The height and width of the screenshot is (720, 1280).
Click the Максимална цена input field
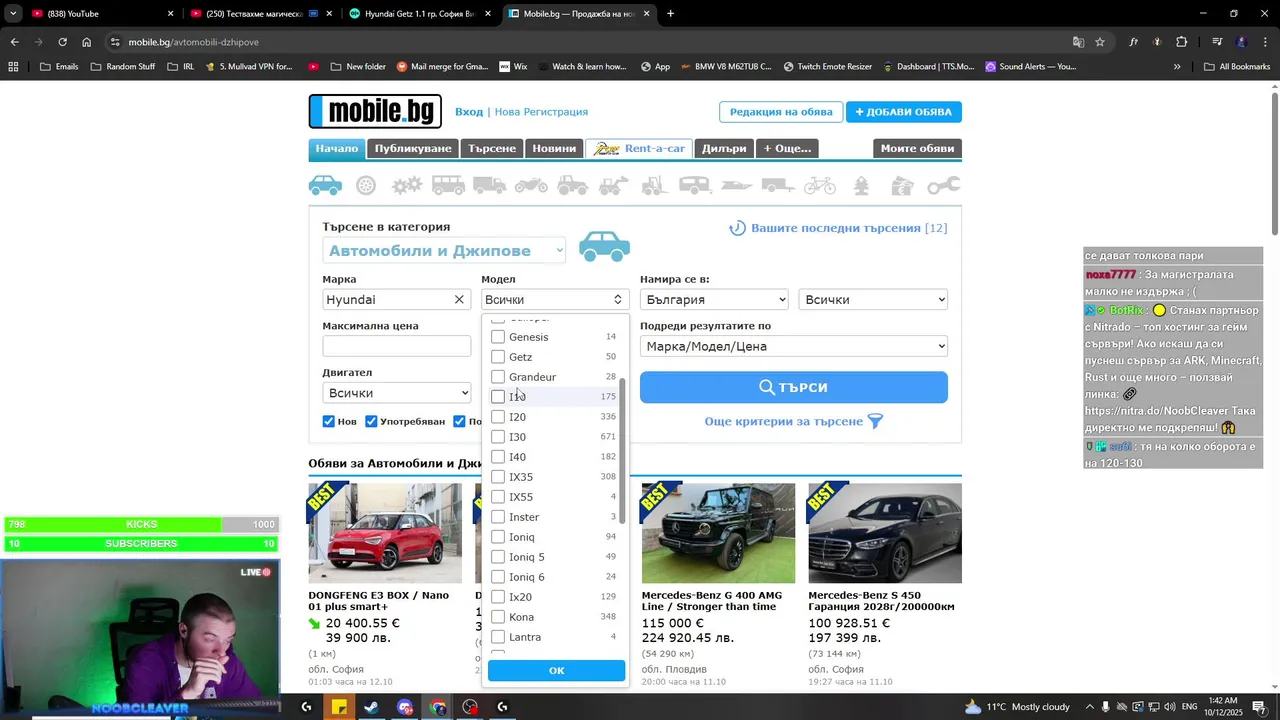pos(396,346)
